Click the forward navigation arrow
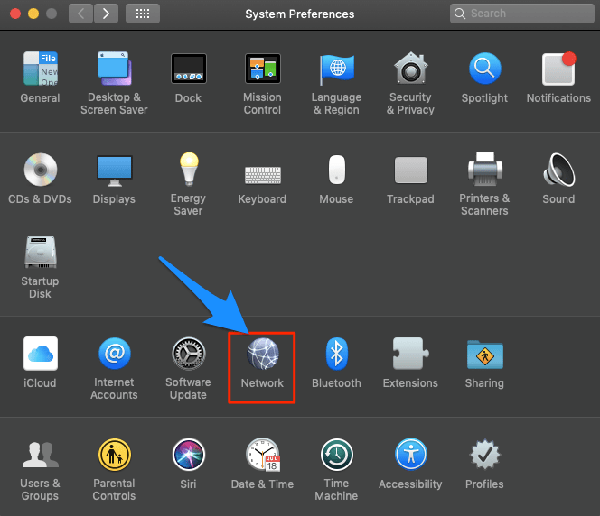The height and width of the screenshot is (516, 600). coord(106,14)
